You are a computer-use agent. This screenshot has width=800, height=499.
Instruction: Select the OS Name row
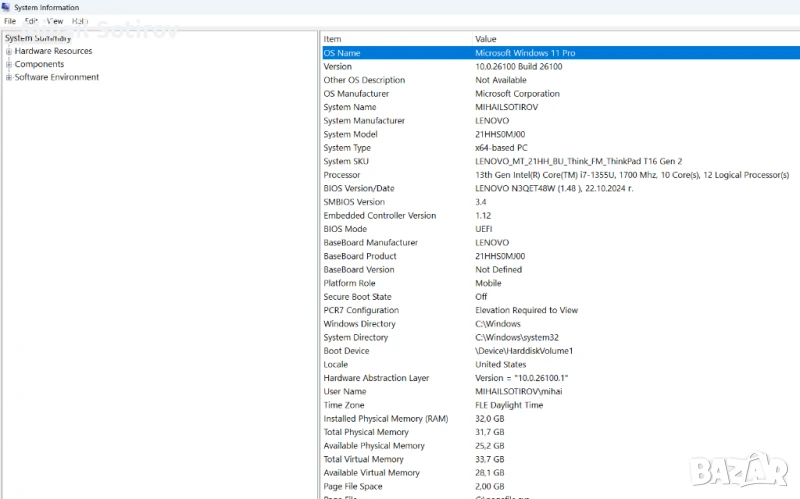tap(342, 53)
